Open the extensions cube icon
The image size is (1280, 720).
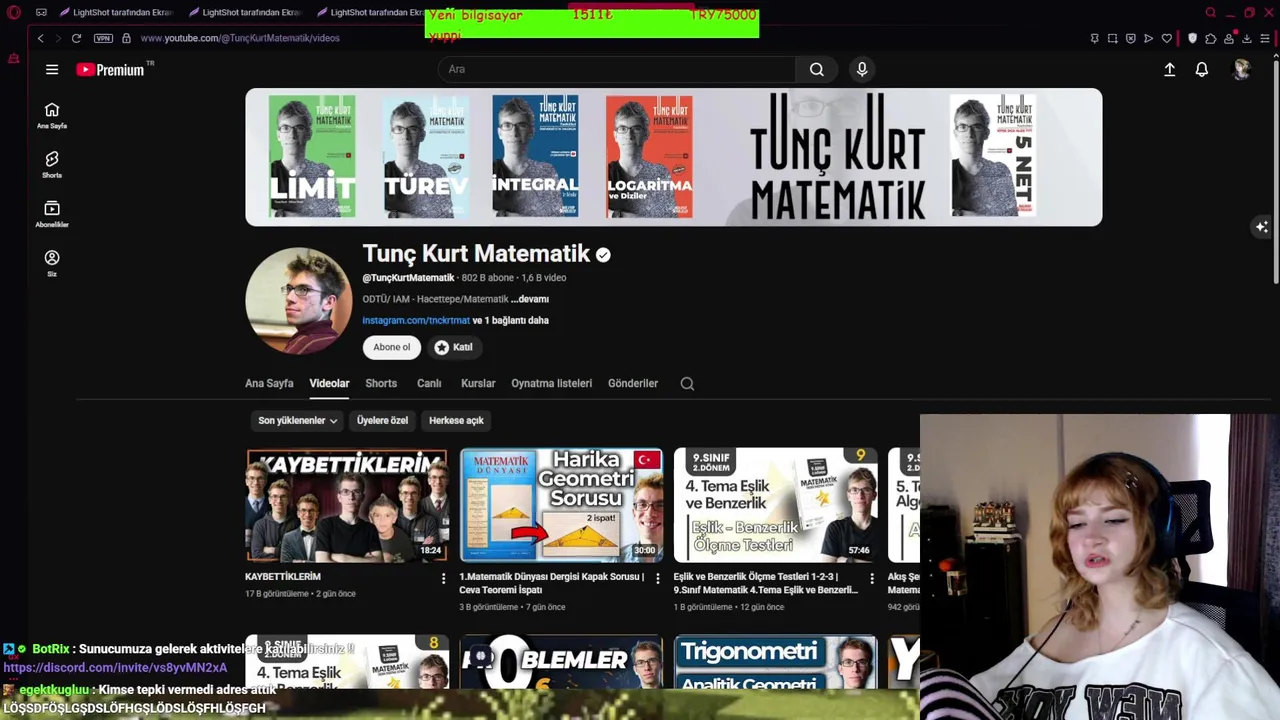[x=1210, y=38]
